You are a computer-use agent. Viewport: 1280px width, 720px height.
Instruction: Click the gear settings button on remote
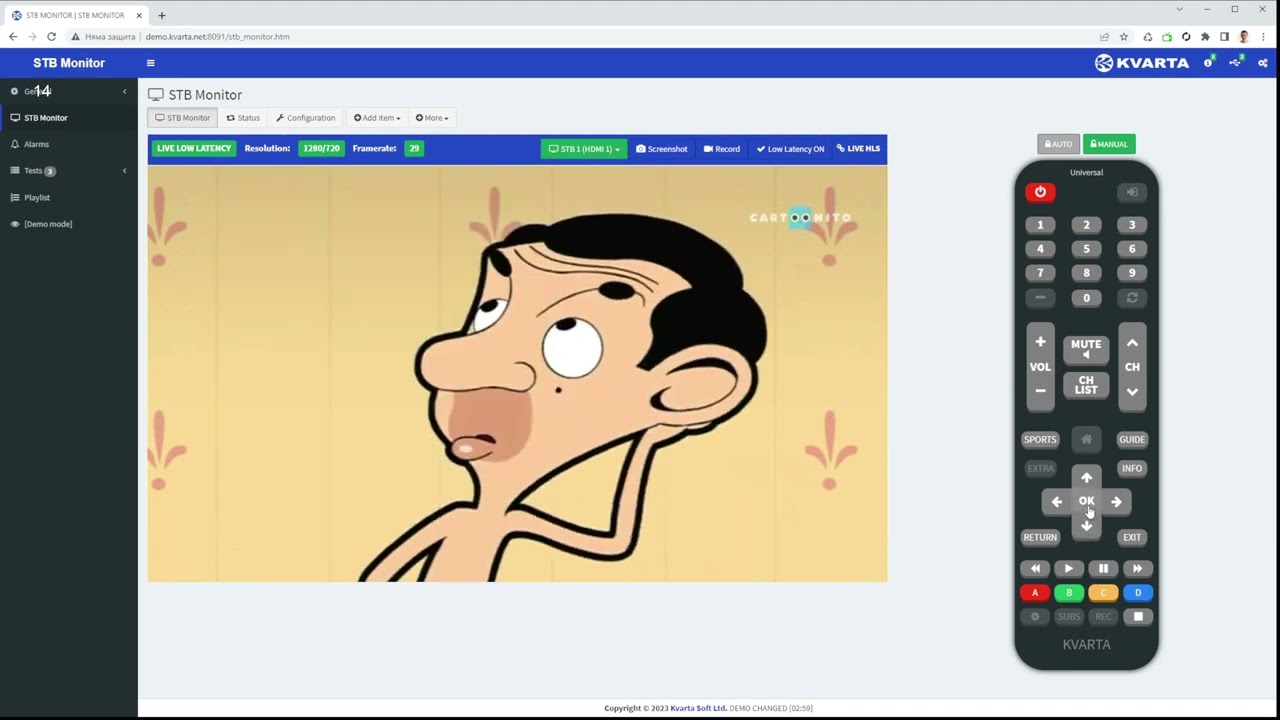[x=1035, y=616]
